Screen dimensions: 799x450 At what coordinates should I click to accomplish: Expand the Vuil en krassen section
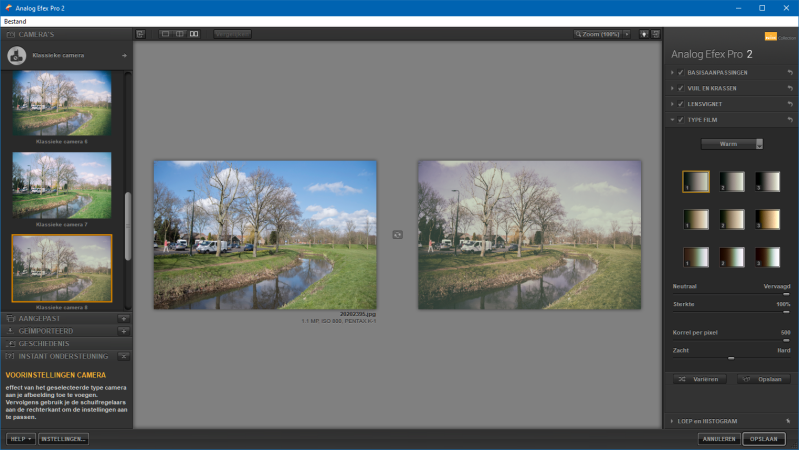pyautogui.click(x=672, y=88)
